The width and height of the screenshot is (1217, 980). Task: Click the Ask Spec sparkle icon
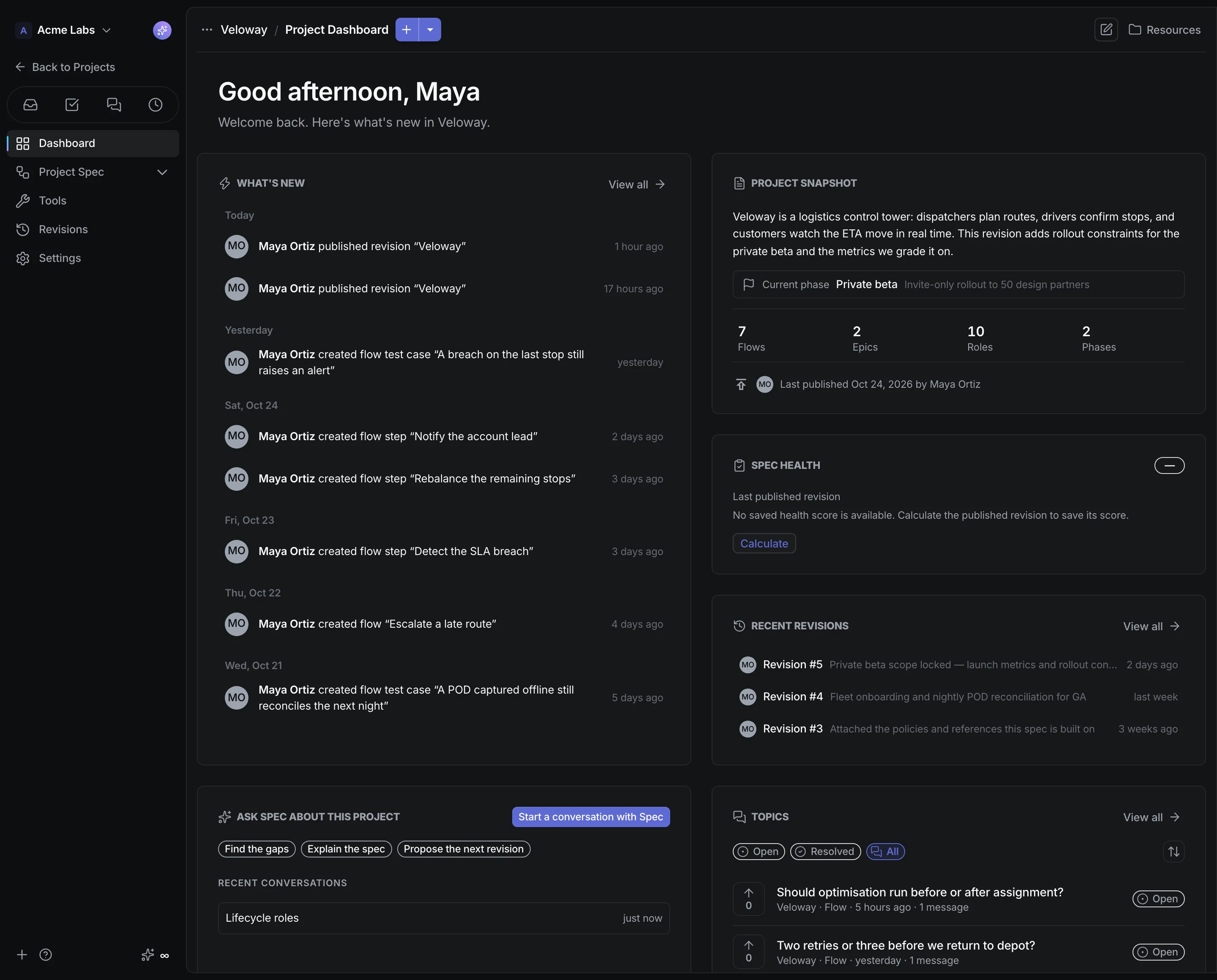pyautogui.click(x=225, y=817)
